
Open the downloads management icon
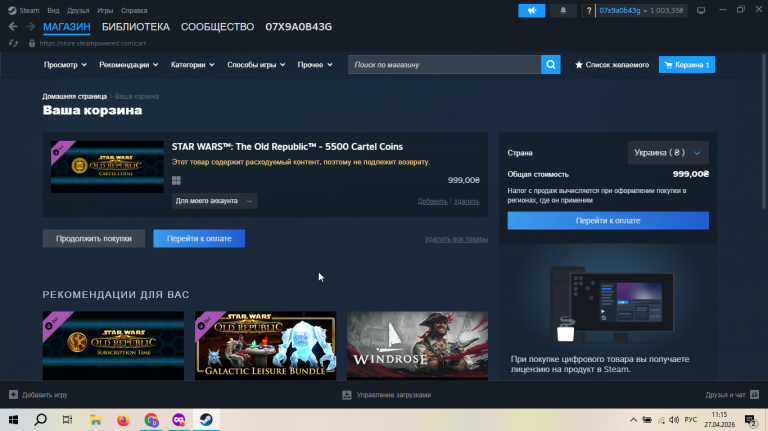pos(347,395)
